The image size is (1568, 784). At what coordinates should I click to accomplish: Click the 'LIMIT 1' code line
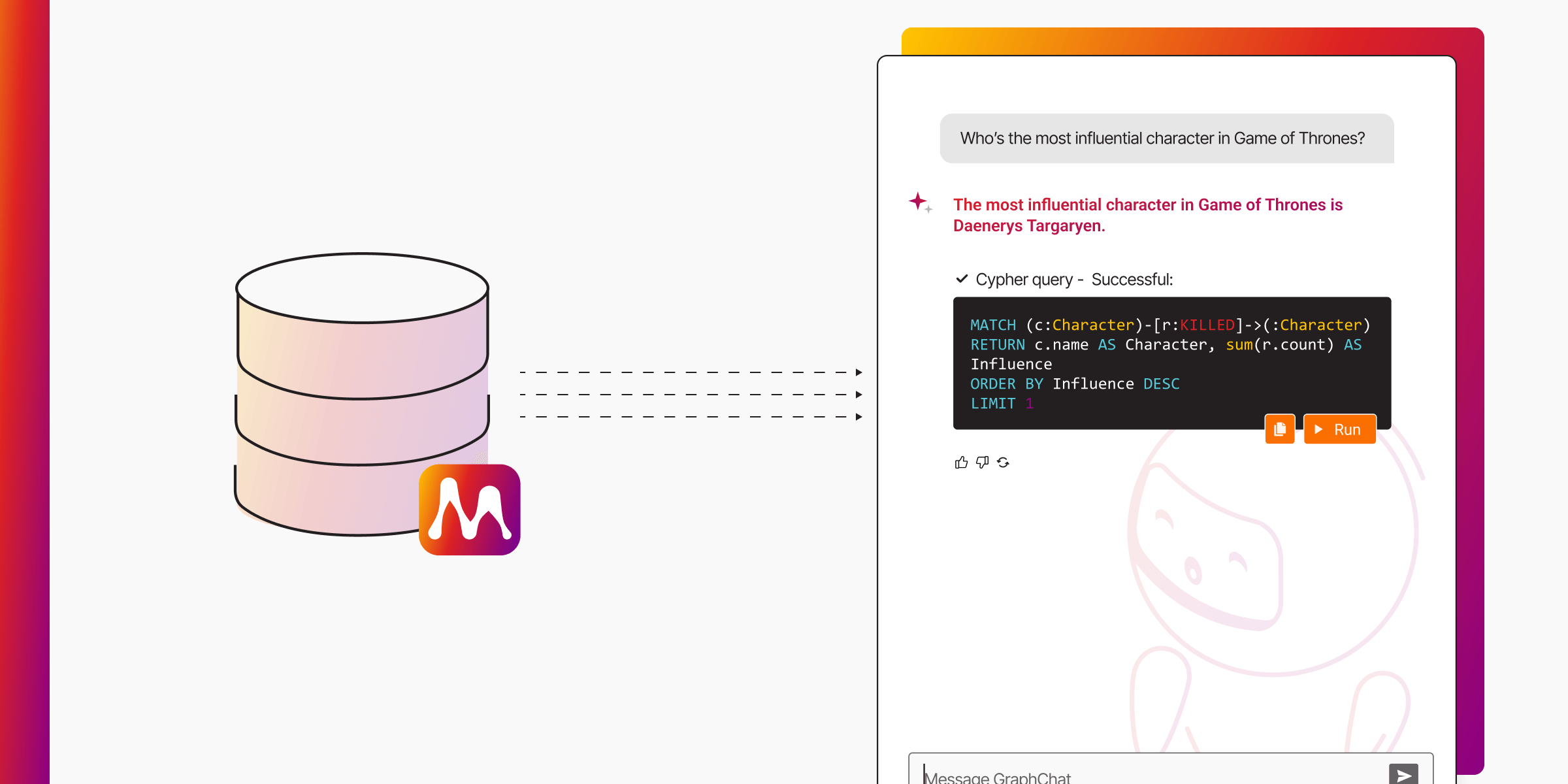click(x=1002, y=403)
